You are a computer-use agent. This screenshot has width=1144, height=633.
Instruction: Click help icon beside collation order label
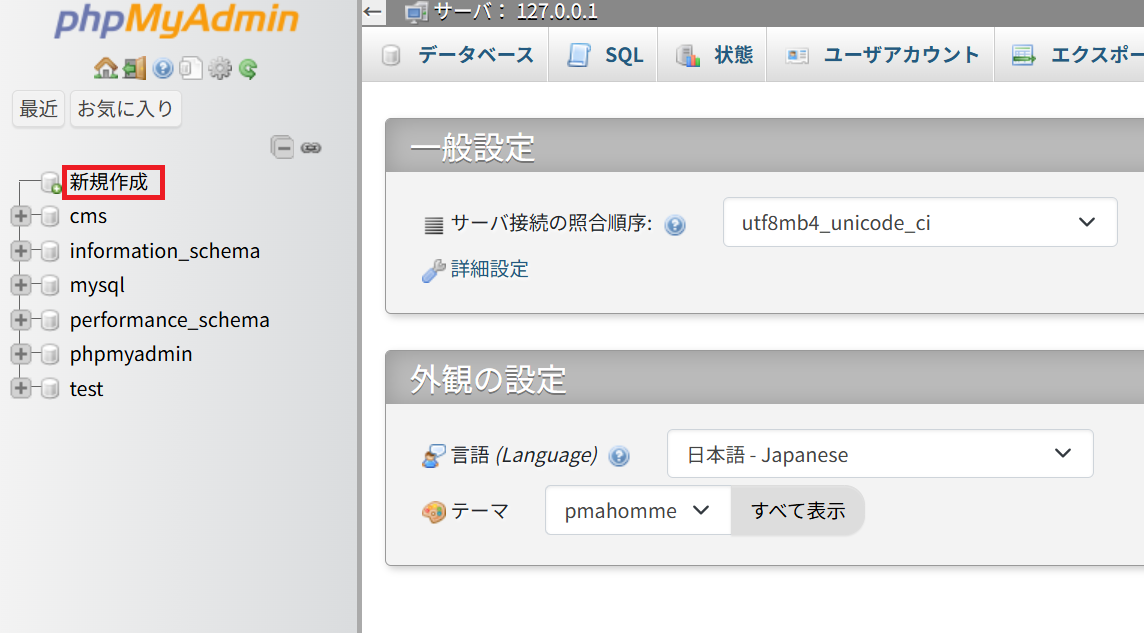675,224
